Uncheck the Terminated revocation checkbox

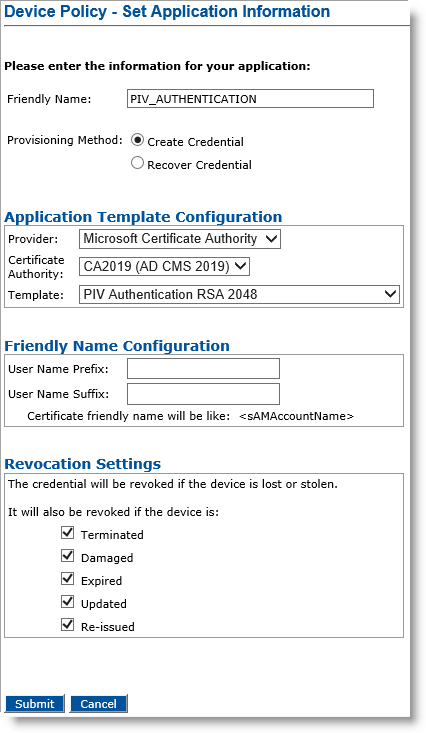[x=68, y=532]
